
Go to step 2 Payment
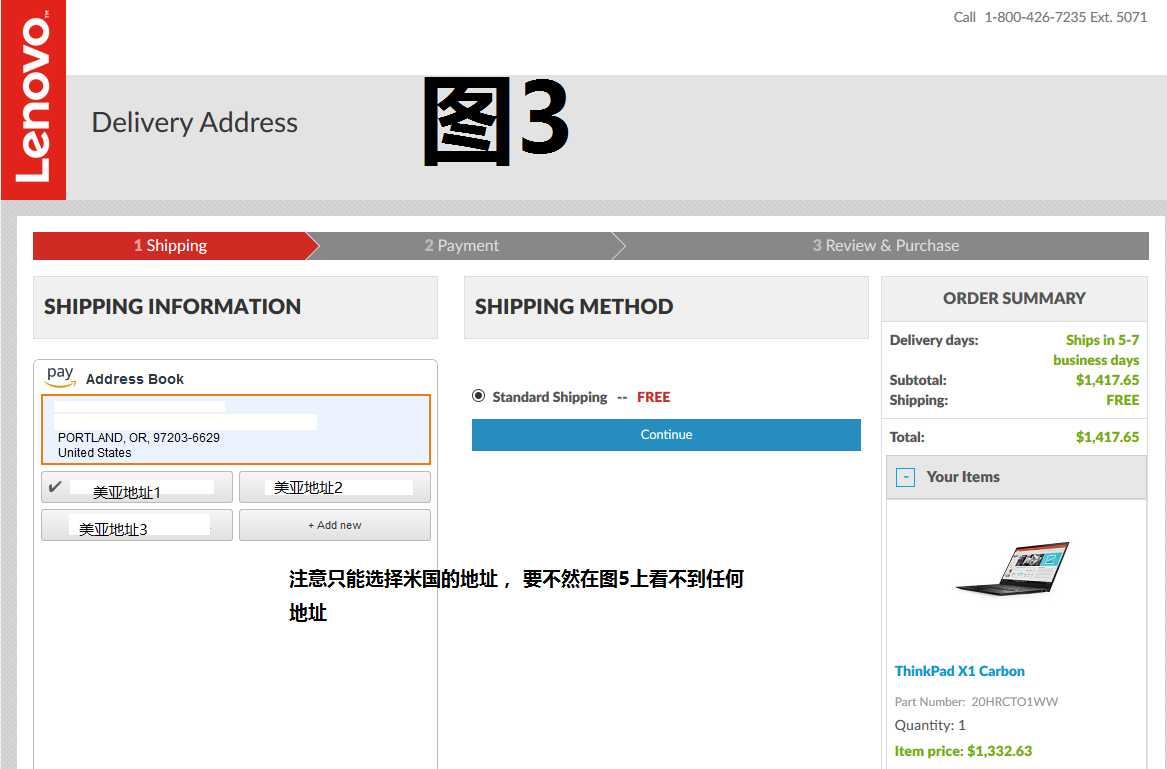461,246
